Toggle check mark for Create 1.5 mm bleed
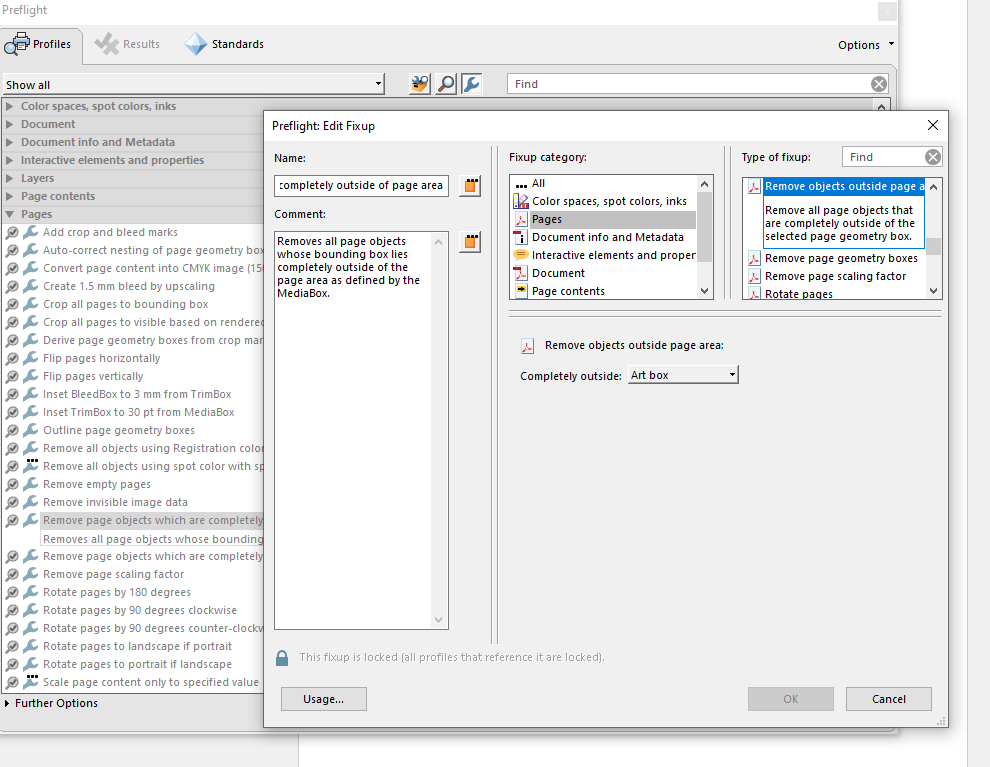 click(x=12, y=287)
